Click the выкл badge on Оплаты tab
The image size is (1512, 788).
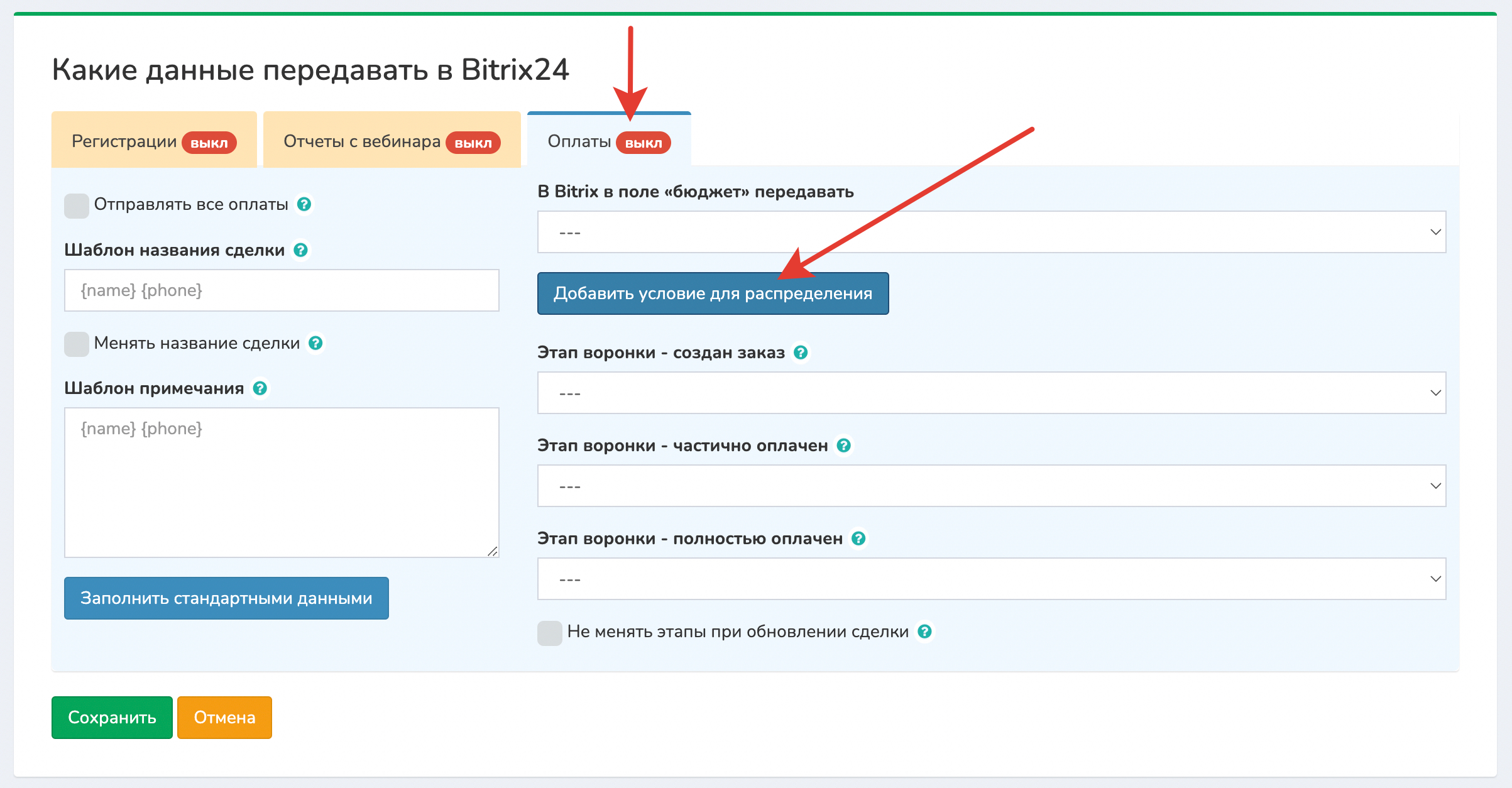coord(644,143)
